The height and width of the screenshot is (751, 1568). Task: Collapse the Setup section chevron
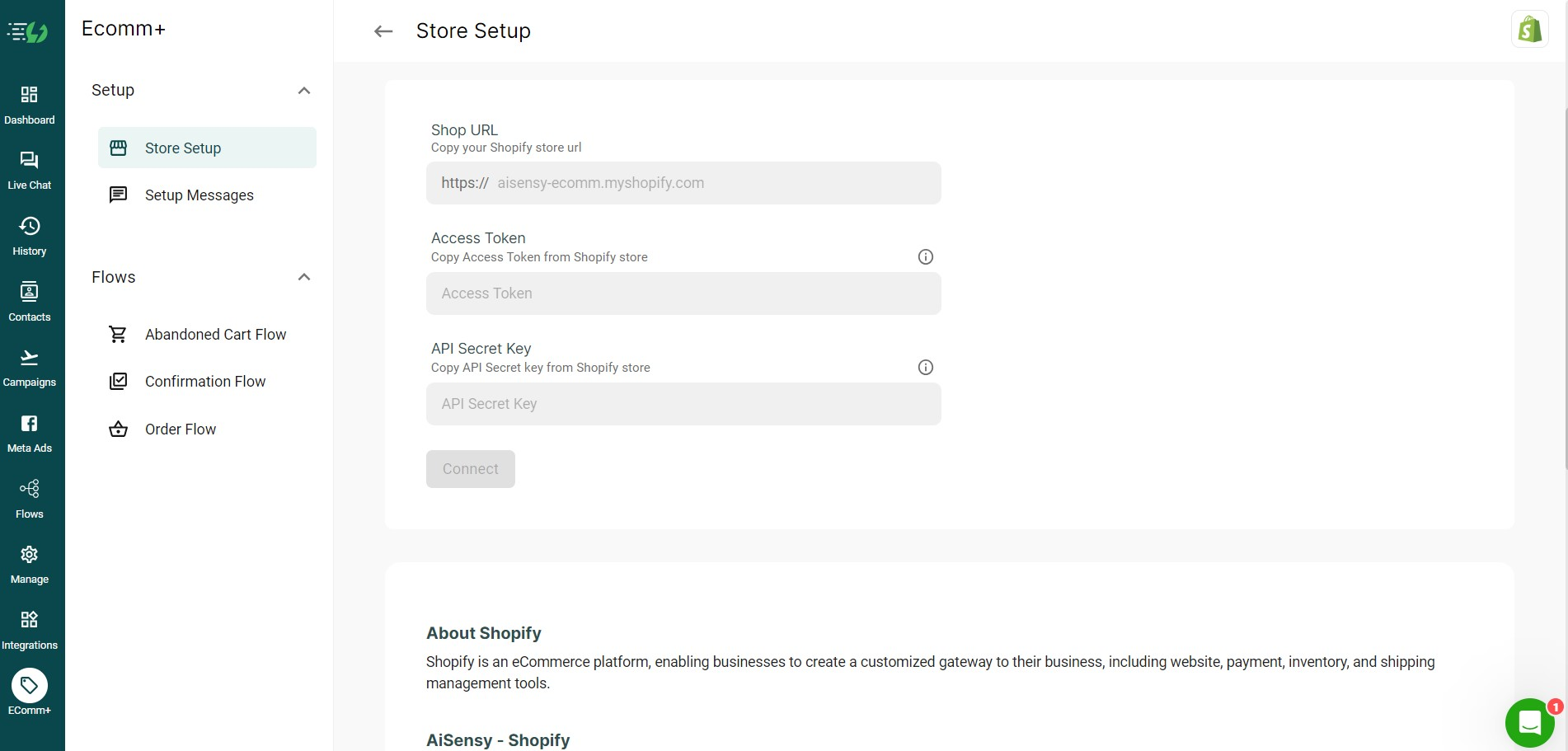(x=304, y=91)
